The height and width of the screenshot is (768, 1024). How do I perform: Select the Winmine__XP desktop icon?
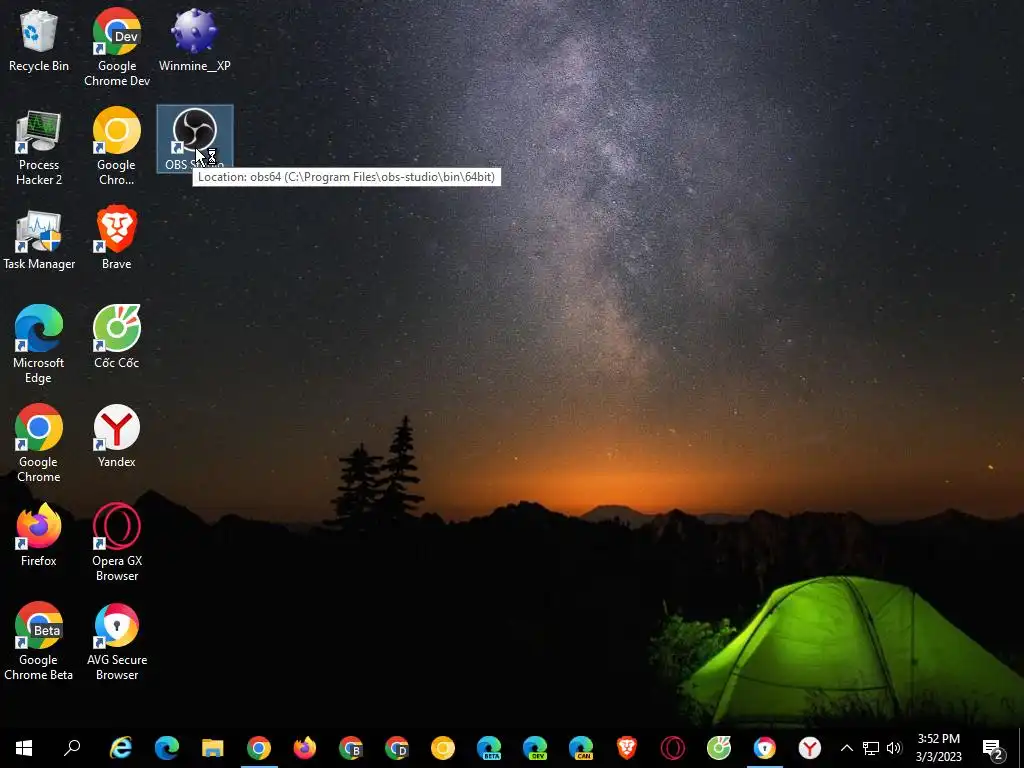195,39
